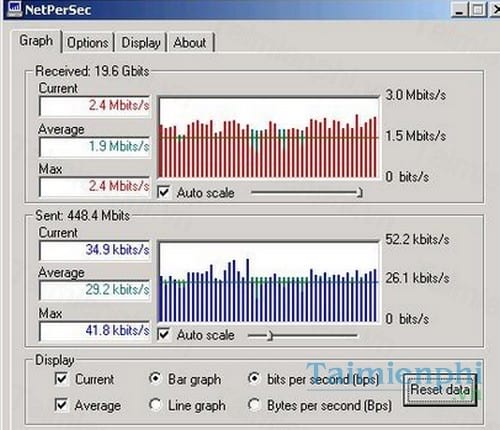Click the Received Max 2.4 Mbits/s field
The width and height of the screenshot is (500, 430).
(x=95, y=186)
